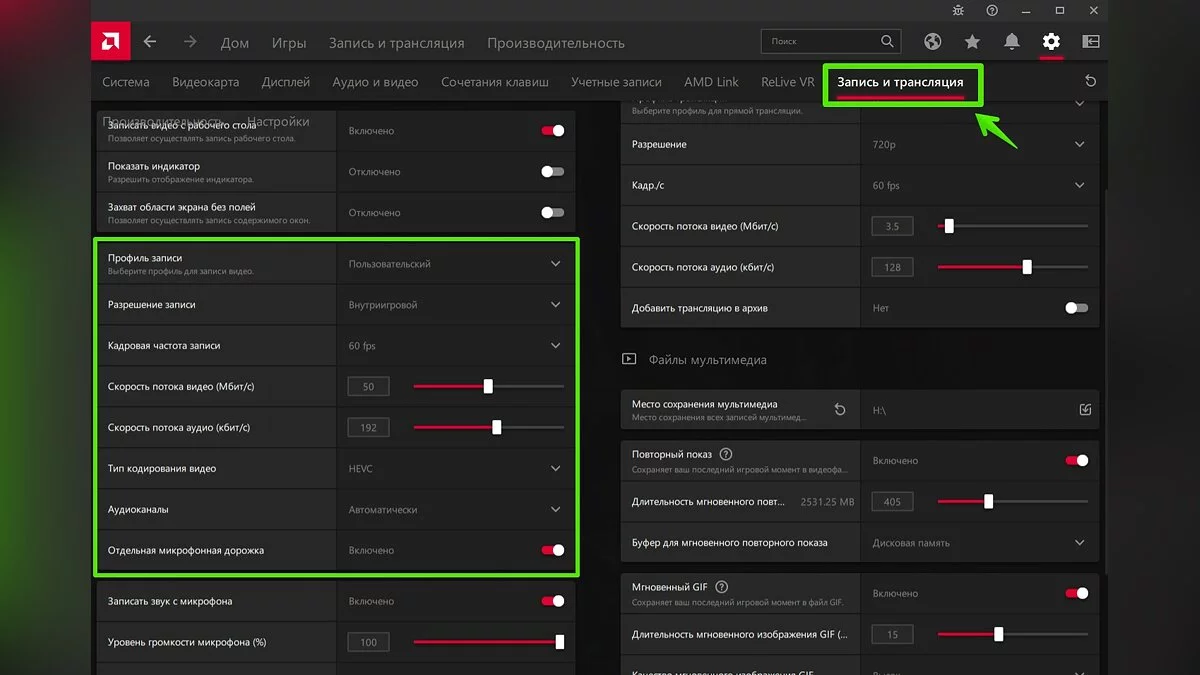1200x675 pixels.
Task: Enable the Показать индикатор toggle
Action: [x=552, y=172]
